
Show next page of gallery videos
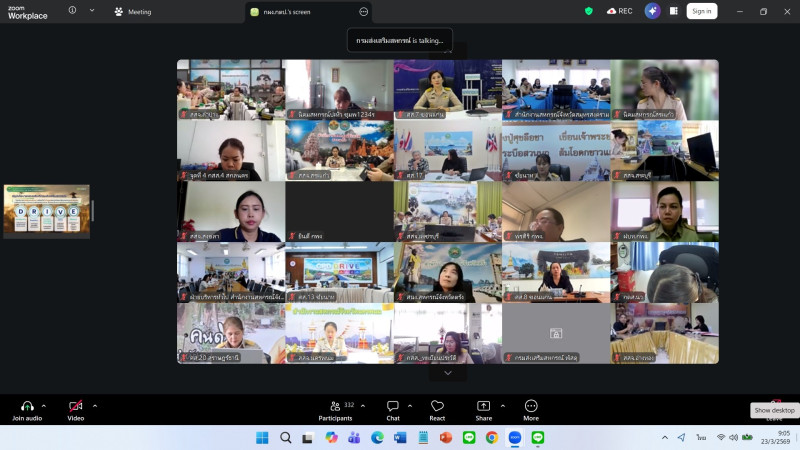click(447, 373)
